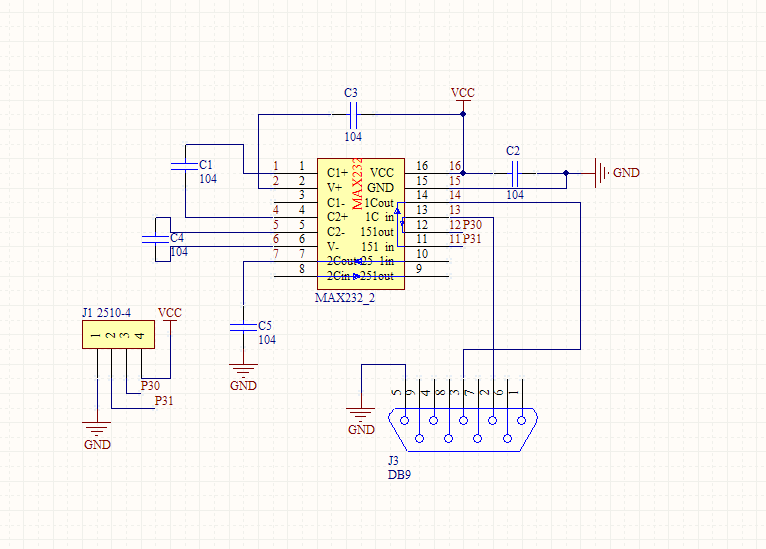Click the 'C1' designator label
This screenshot has height=549, width=766.
(x=206, y=165)
